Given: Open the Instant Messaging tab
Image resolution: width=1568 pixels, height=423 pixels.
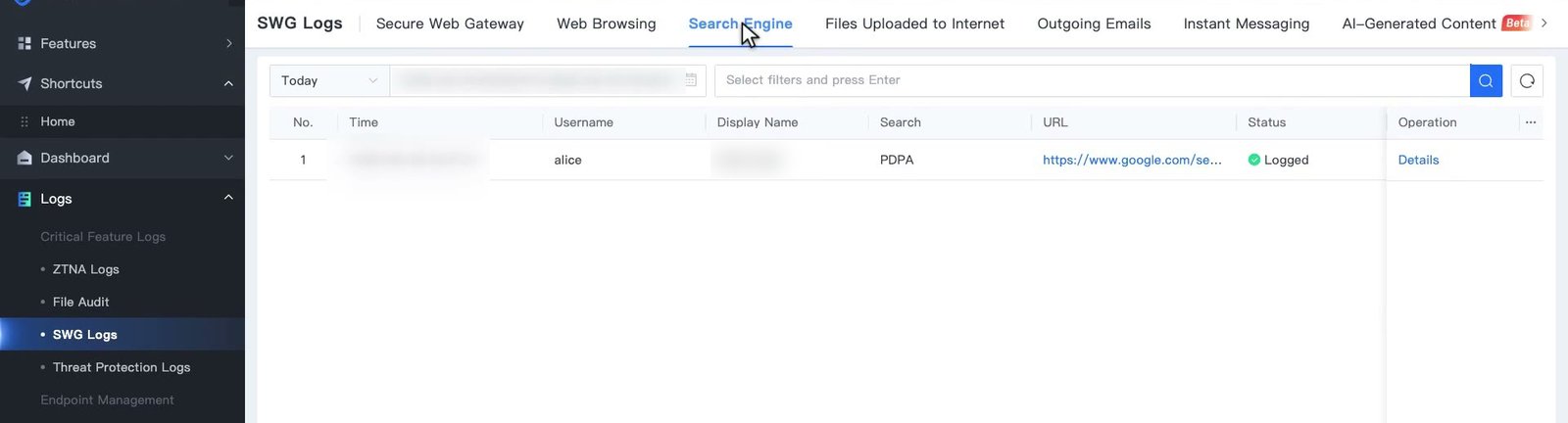Looking at the screenshot, I should click(1246, 23).
